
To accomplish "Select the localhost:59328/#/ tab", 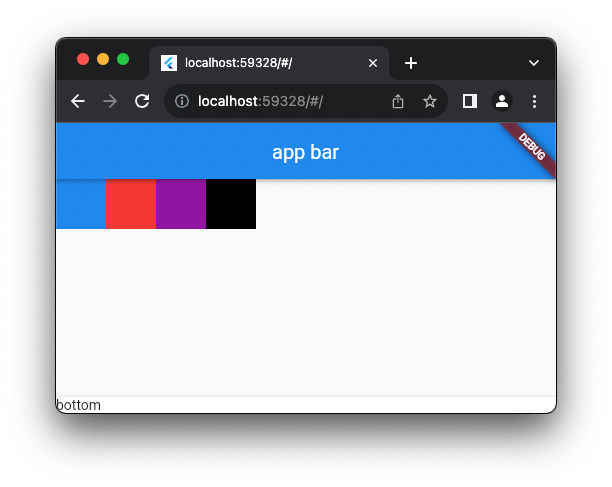I will point(269,63).
